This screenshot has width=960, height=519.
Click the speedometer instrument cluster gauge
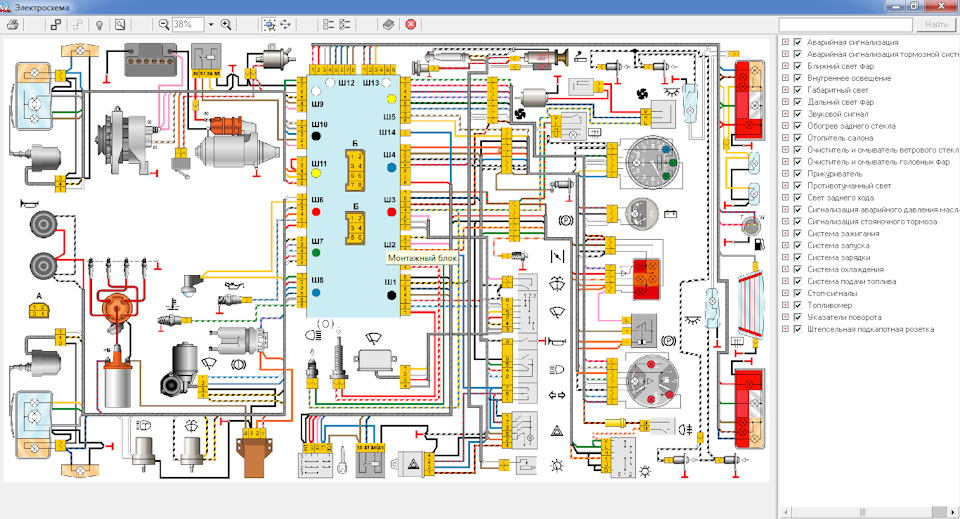(x=651, y=162)
